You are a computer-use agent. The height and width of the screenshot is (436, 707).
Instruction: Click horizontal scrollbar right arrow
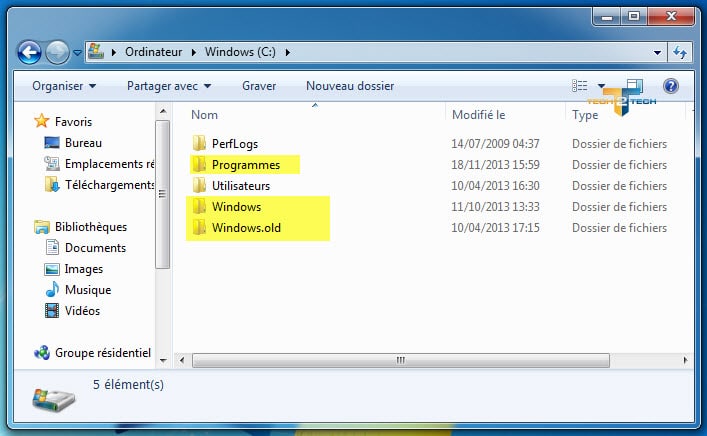pyautogui.click(x=685, y=360)
